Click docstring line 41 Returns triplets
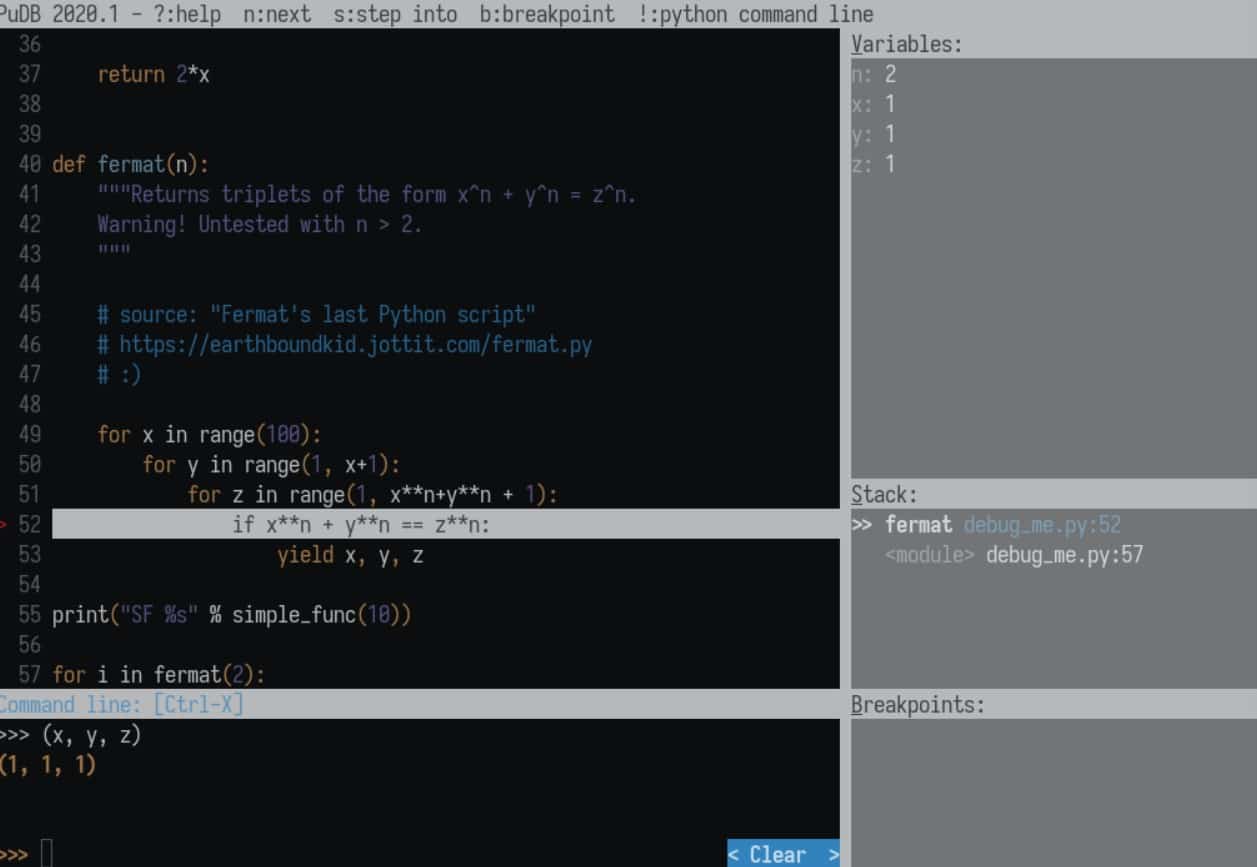 367,194
